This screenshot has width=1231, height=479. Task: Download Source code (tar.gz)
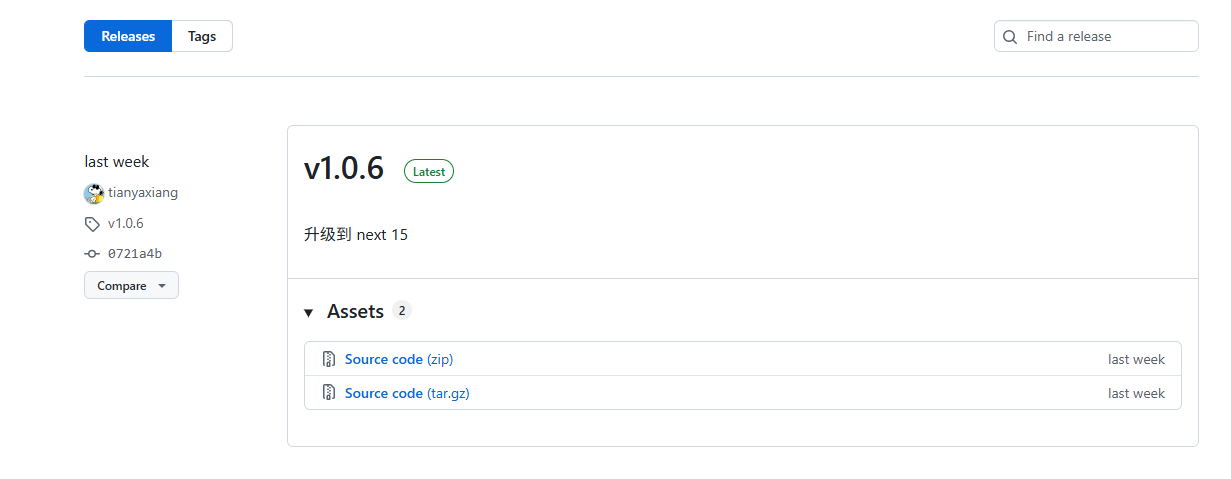[407, 393]
